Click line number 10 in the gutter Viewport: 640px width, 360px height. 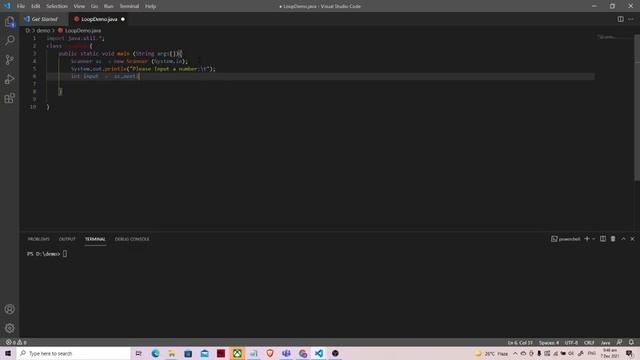(33, 107)
